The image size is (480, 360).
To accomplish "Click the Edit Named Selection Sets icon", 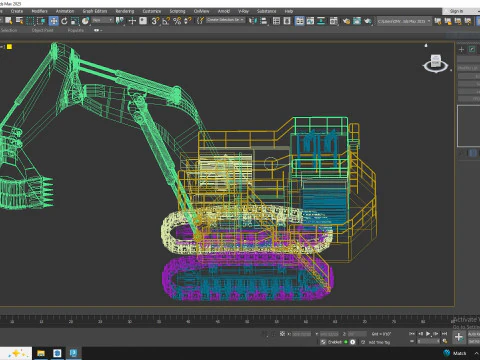I will point(200,21).
